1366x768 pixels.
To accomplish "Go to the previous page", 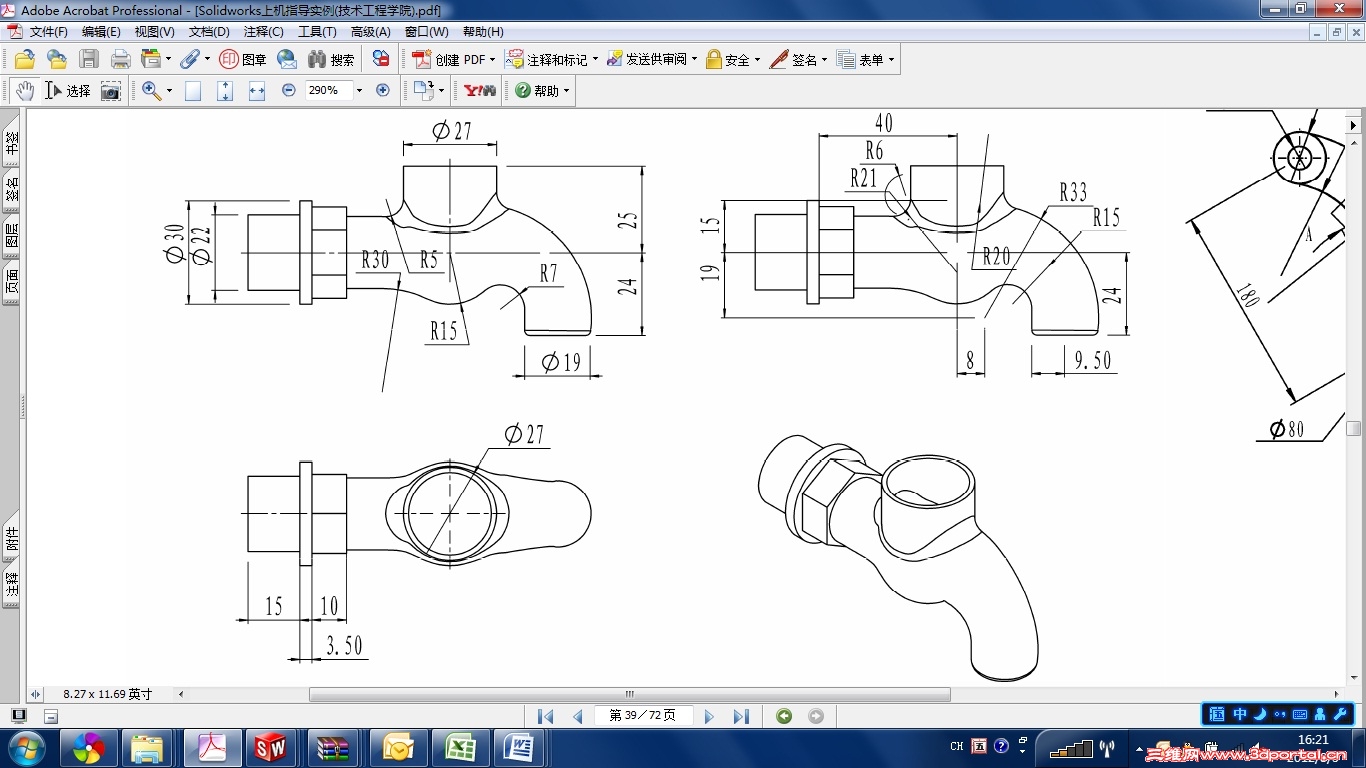I will 577,716.
